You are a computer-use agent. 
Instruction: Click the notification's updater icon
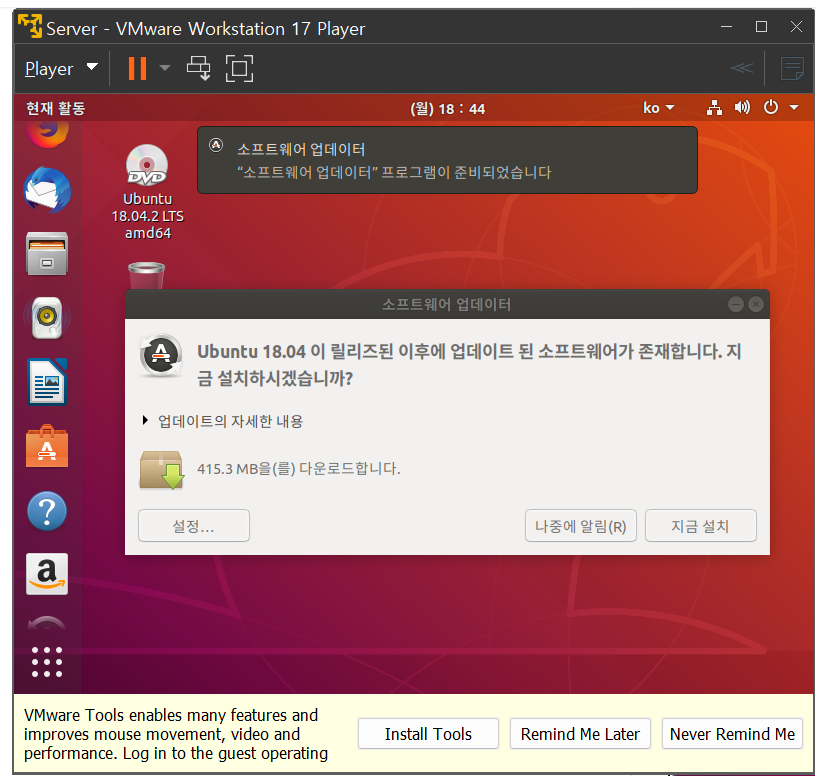click(216, 146)
